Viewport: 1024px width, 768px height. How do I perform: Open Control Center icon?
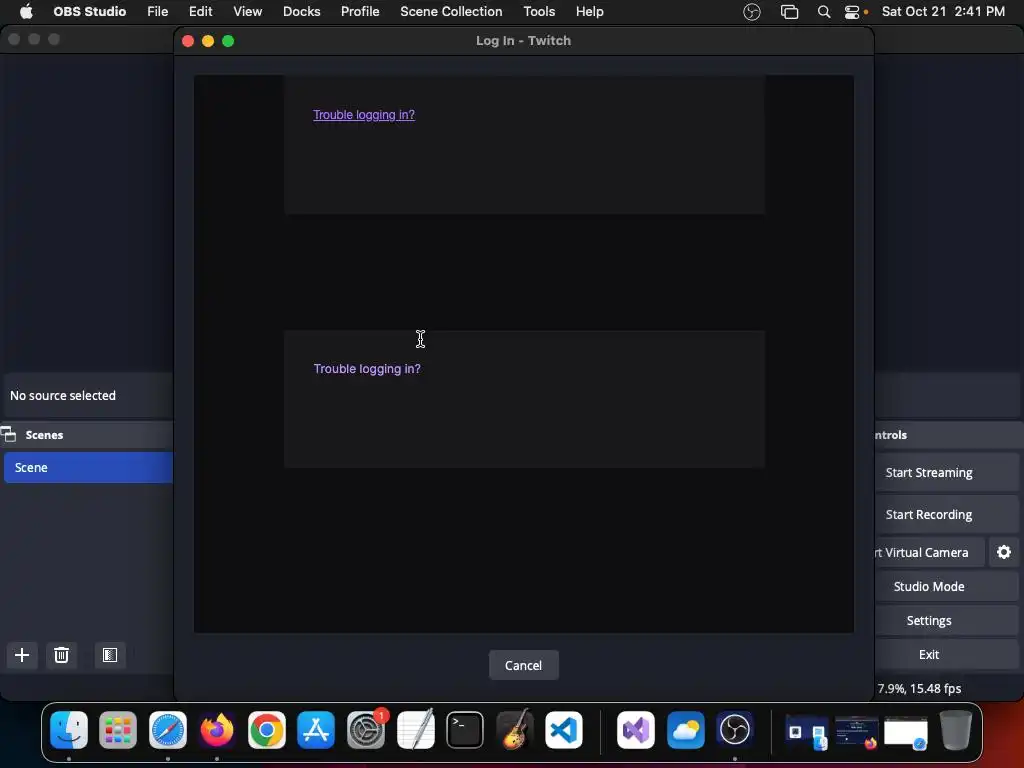852,12
